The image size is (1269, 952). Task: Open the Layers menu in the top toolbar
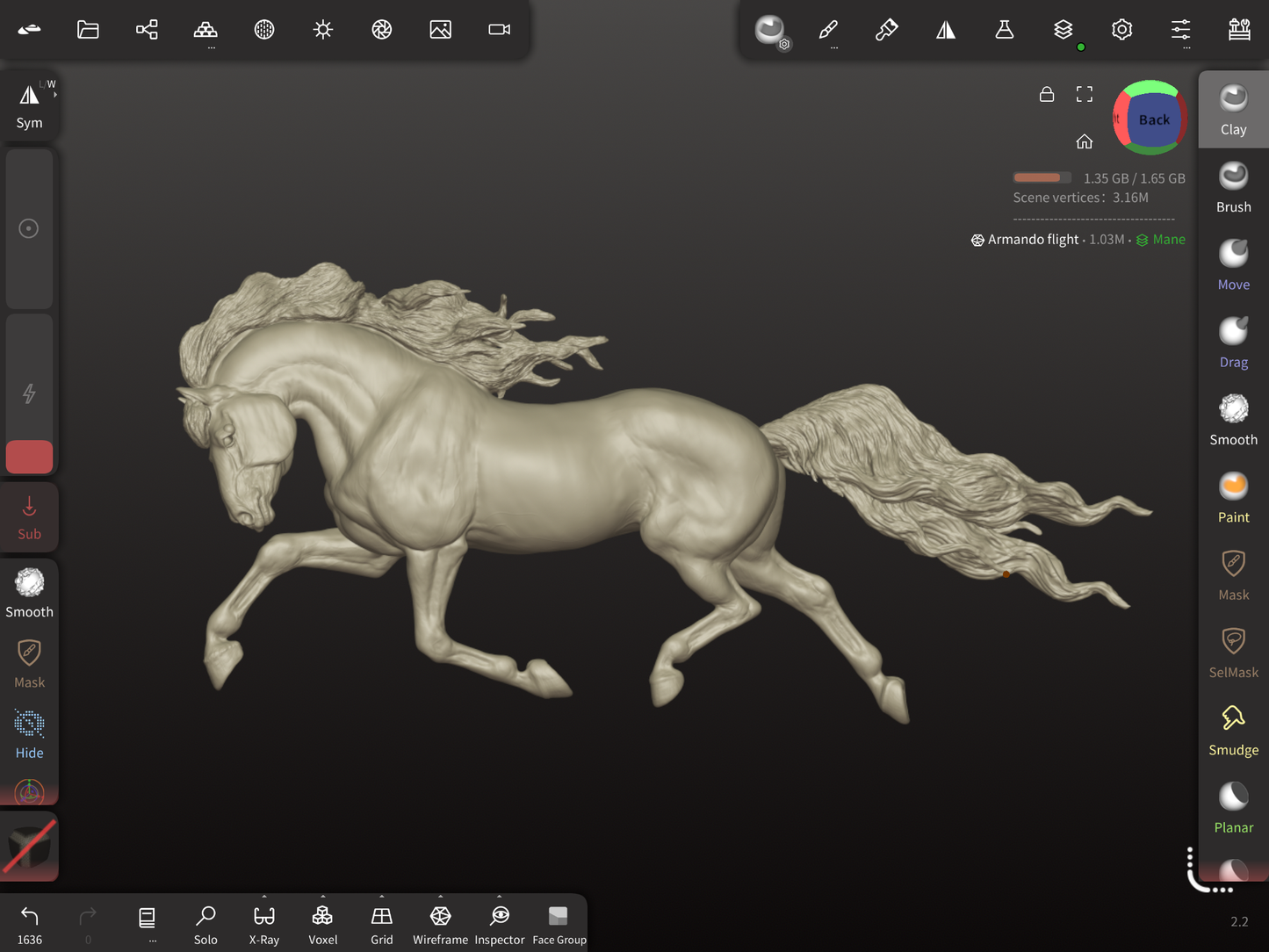[1063, 30]
